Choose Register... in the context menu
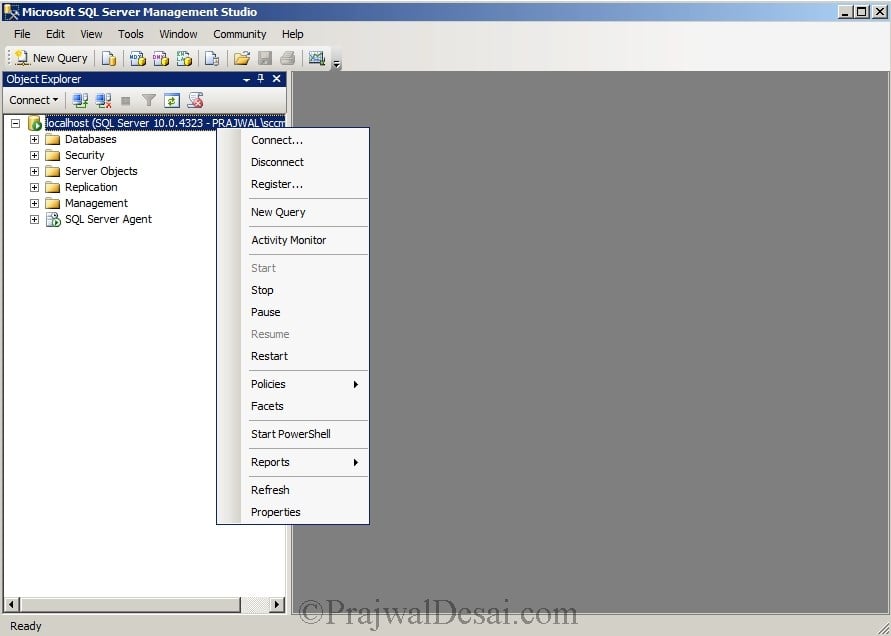The width and height of the screenshot is (891, 636). [x=293, y=184]
